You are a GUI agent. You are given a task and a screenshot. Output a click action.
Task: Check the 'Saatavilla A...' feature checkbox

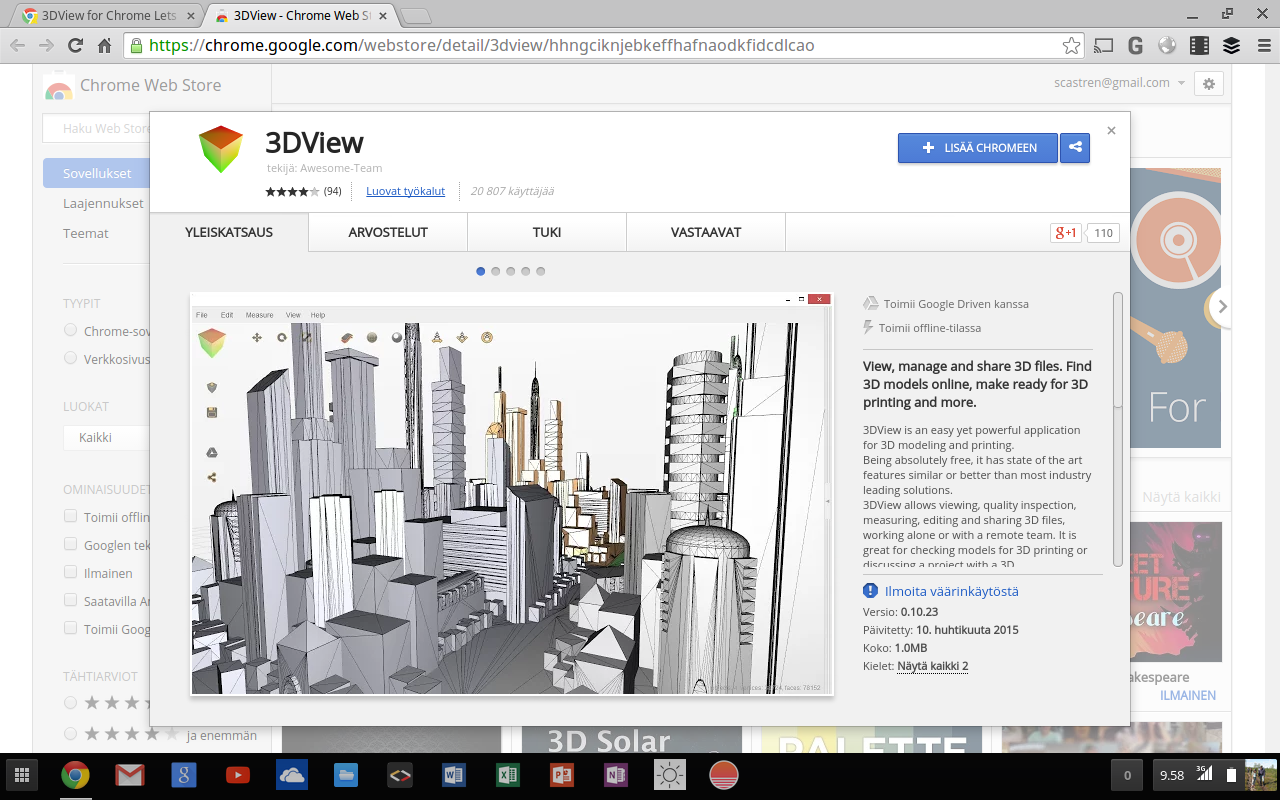70,601
